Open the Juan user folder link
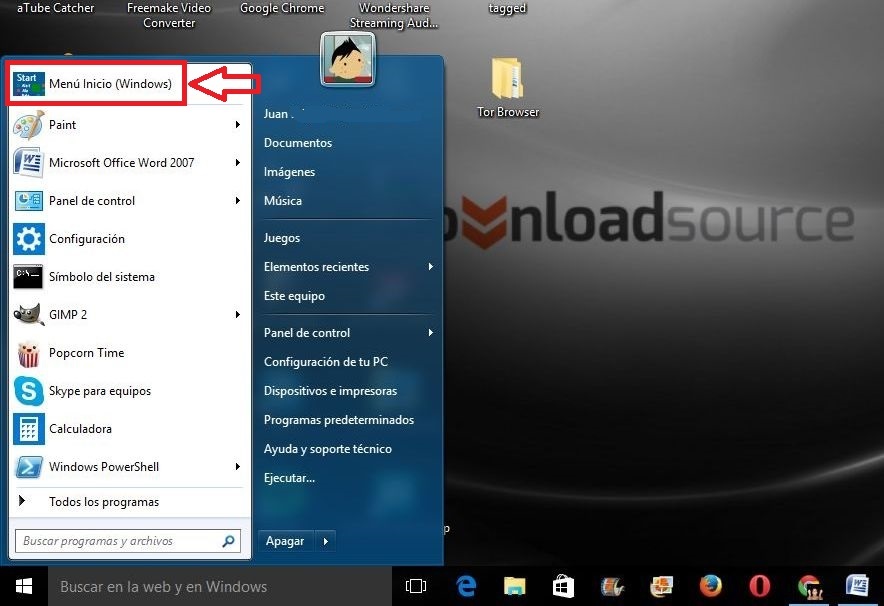The image size is (884, 606). tap(278, 114)
